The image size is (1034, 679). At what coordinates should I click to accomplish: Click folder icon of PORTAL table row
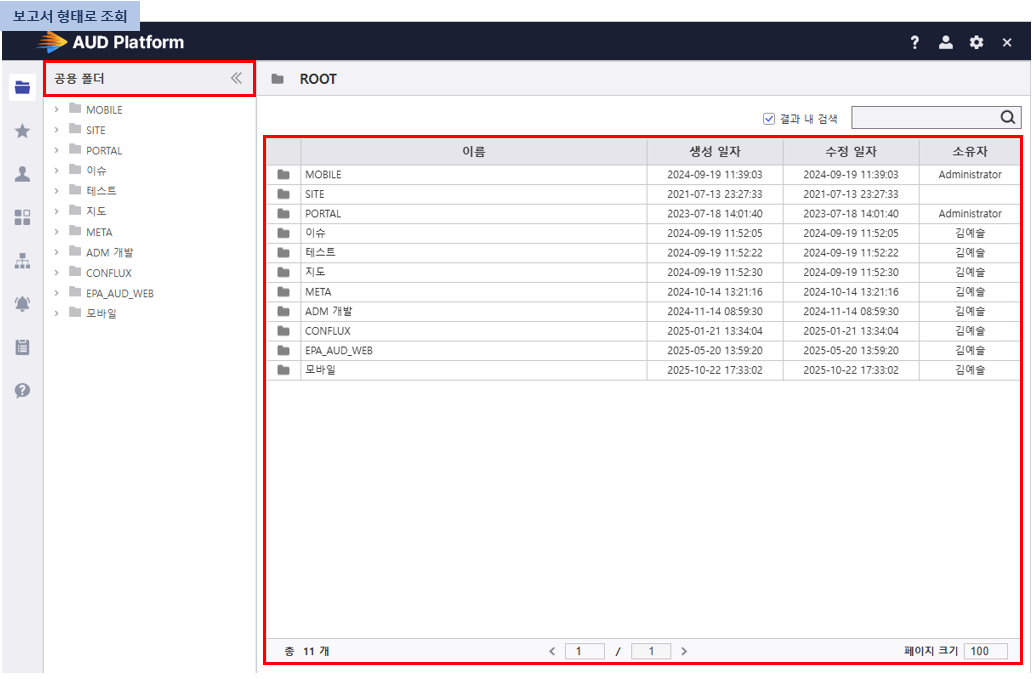pyautogui.click(x=284, y=214)
